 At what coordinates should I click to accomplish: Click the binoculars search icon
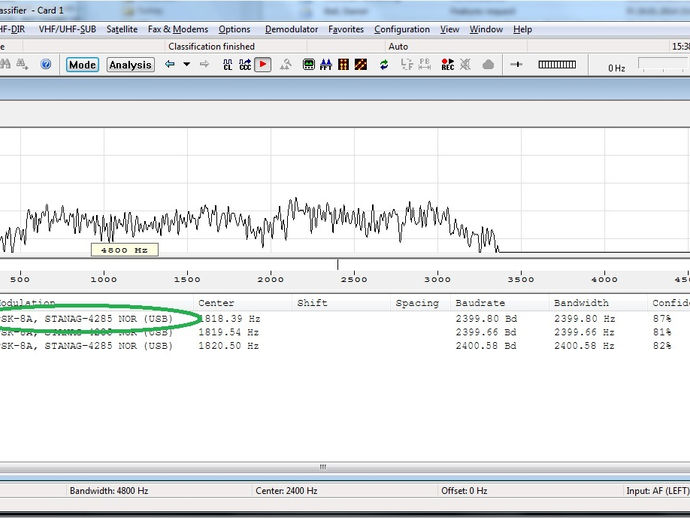5,65
